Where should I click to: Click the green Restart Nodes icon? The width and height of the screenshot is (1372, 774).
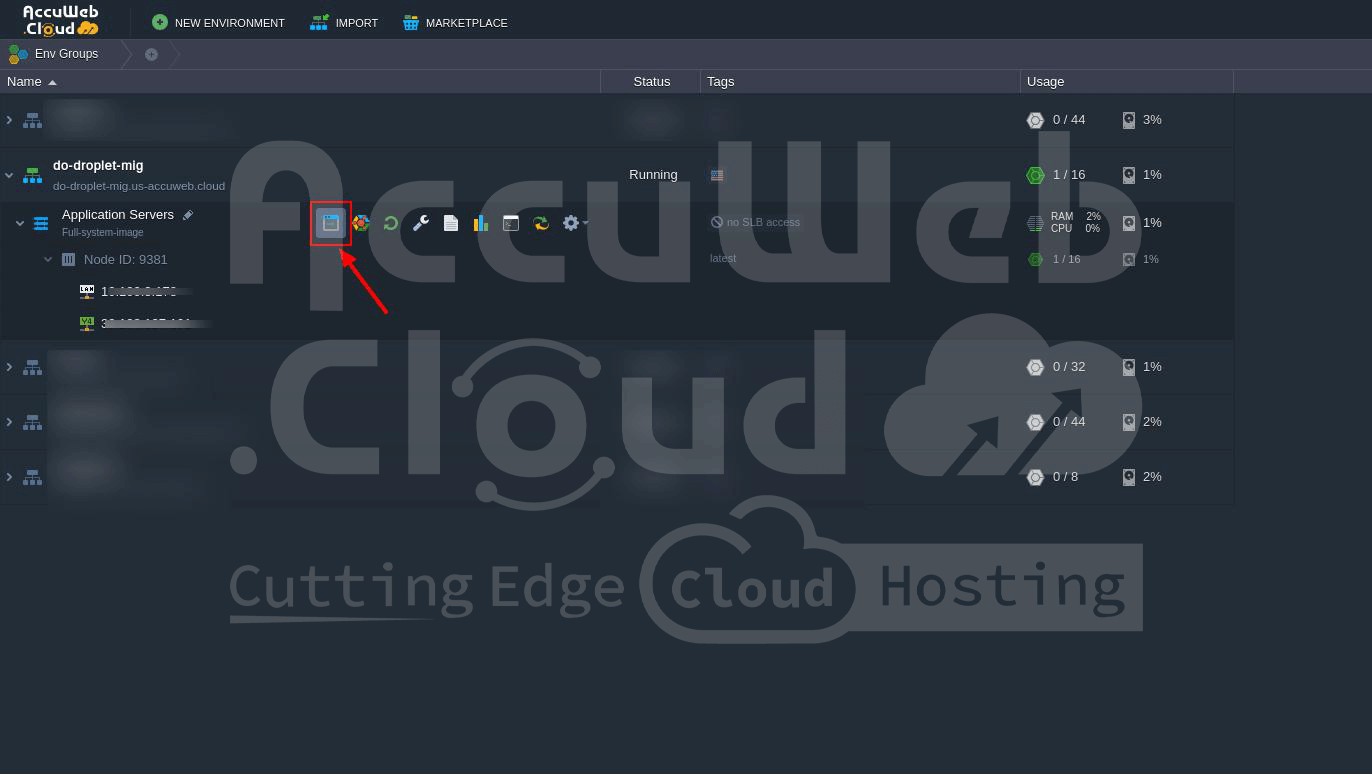(391, 223)
